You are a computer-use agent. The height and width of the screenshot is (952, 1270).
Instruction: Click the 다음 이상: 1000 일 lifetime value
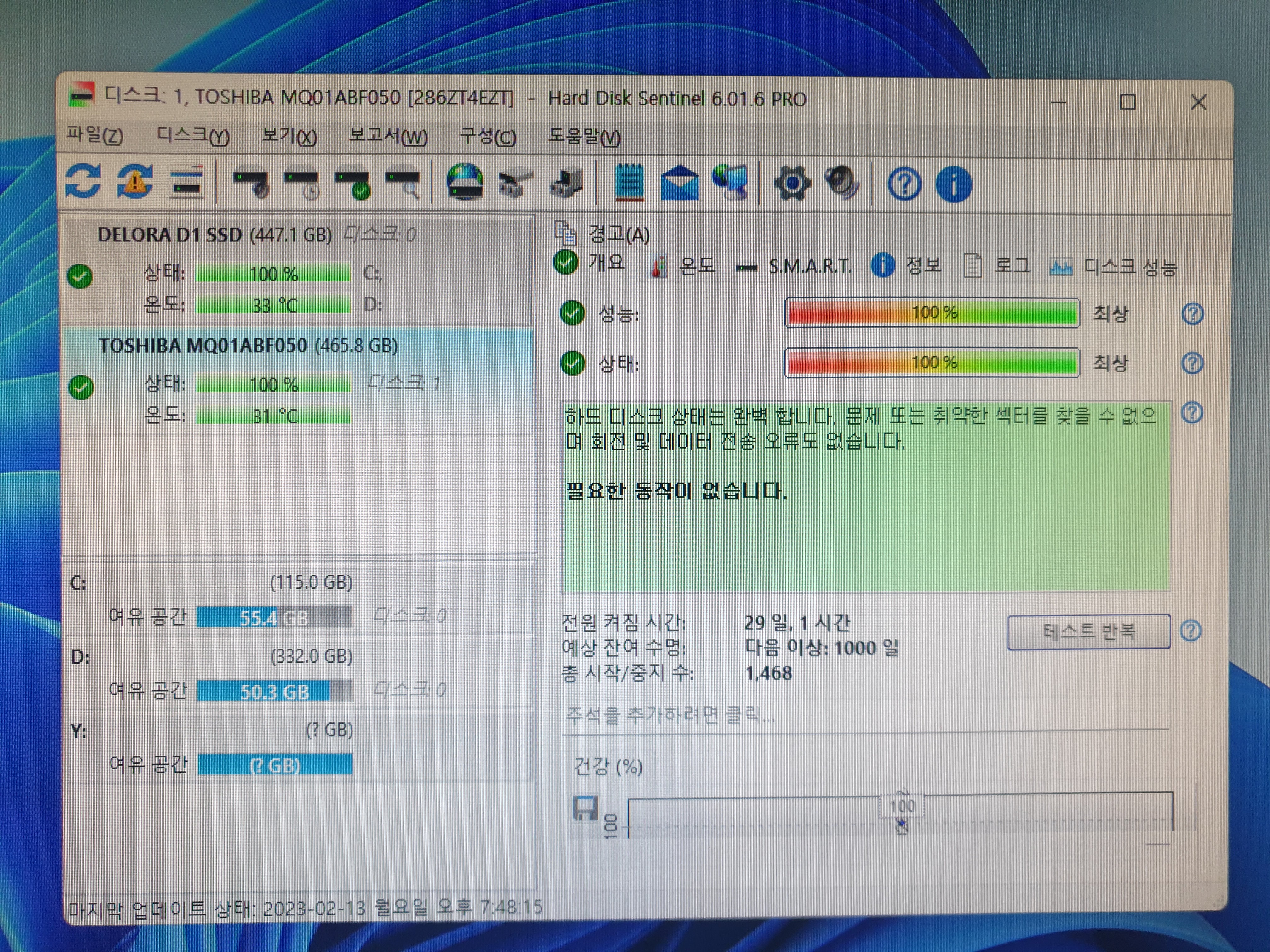click(x=821, y=648)
